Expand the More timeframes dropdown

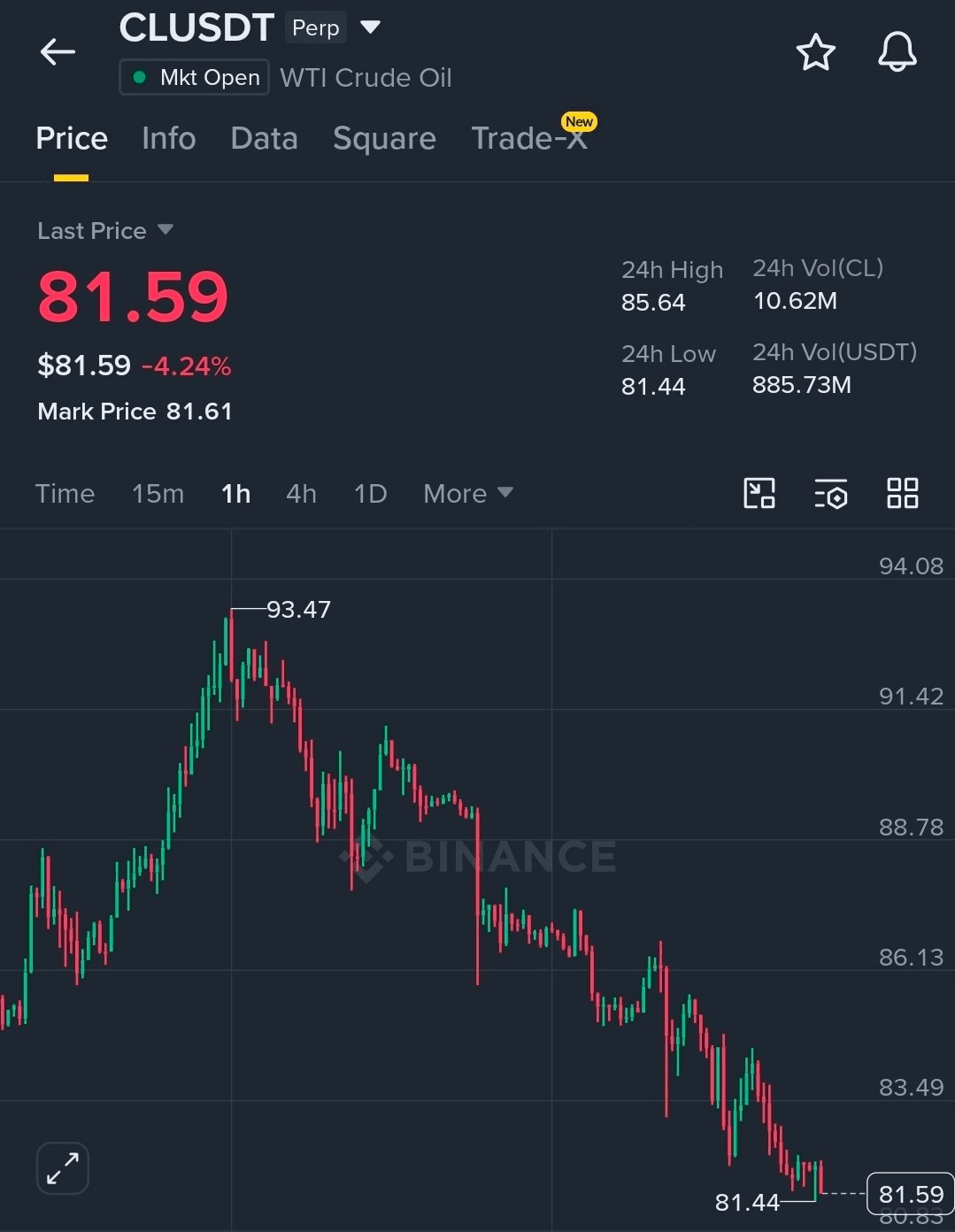click(x=468, y=493)
